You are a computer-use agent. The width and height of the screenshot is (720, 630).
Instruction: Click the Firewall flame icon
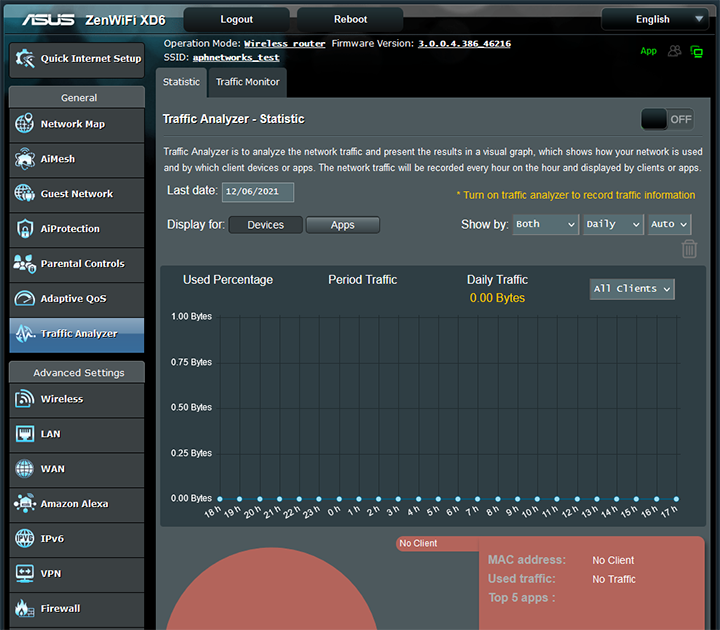(25, 608)
